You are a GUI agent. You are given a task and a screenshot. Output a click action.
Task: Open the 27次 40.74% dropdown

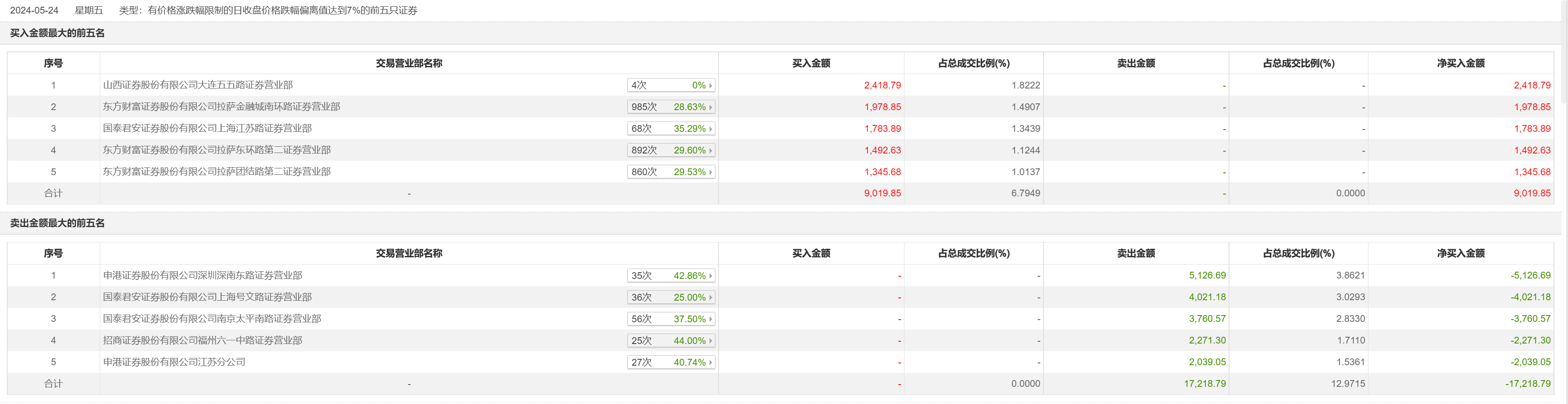(x=671, y=362)
